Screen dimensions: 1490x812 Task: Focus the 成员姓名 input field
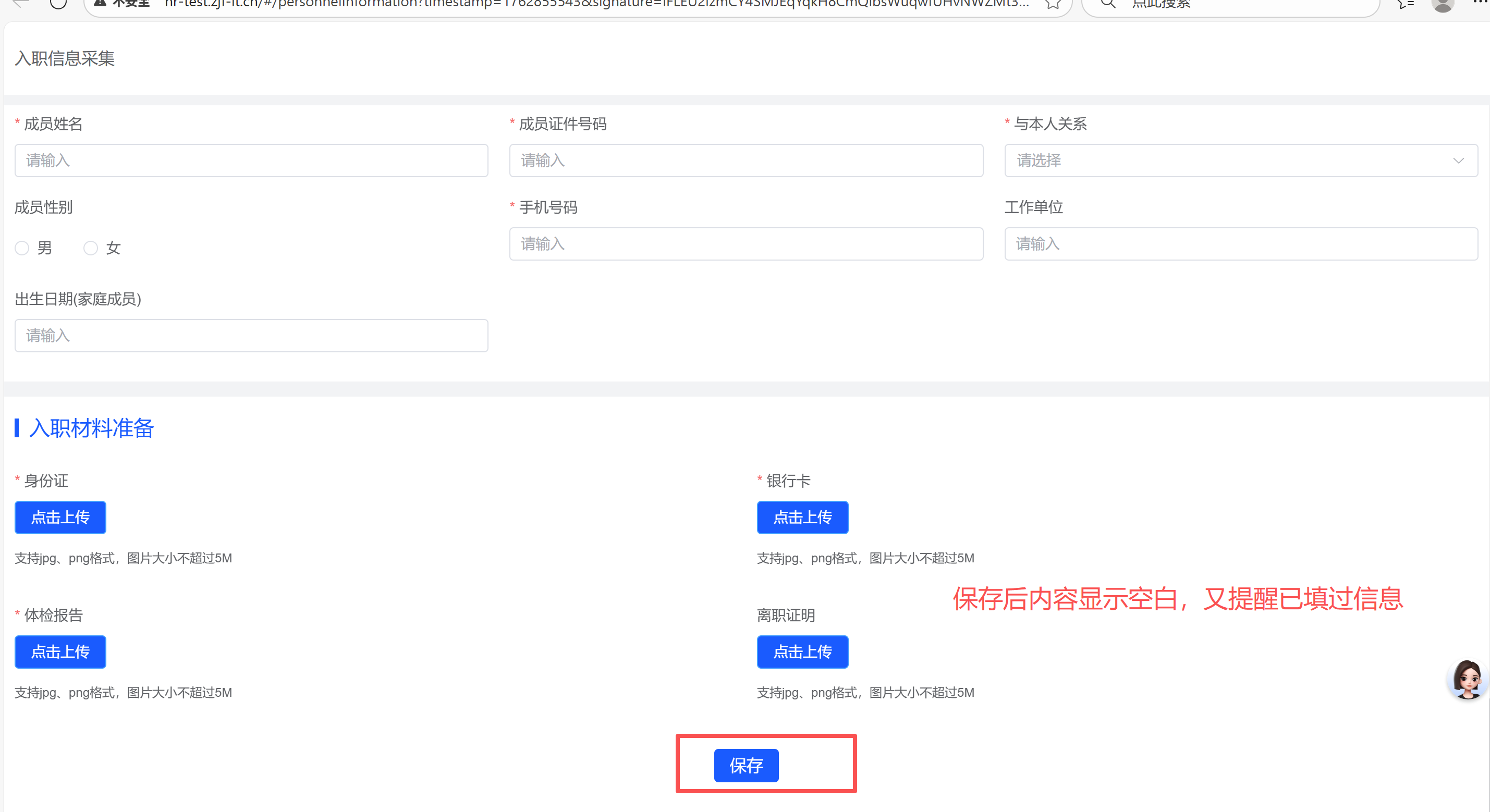point(251,160)
